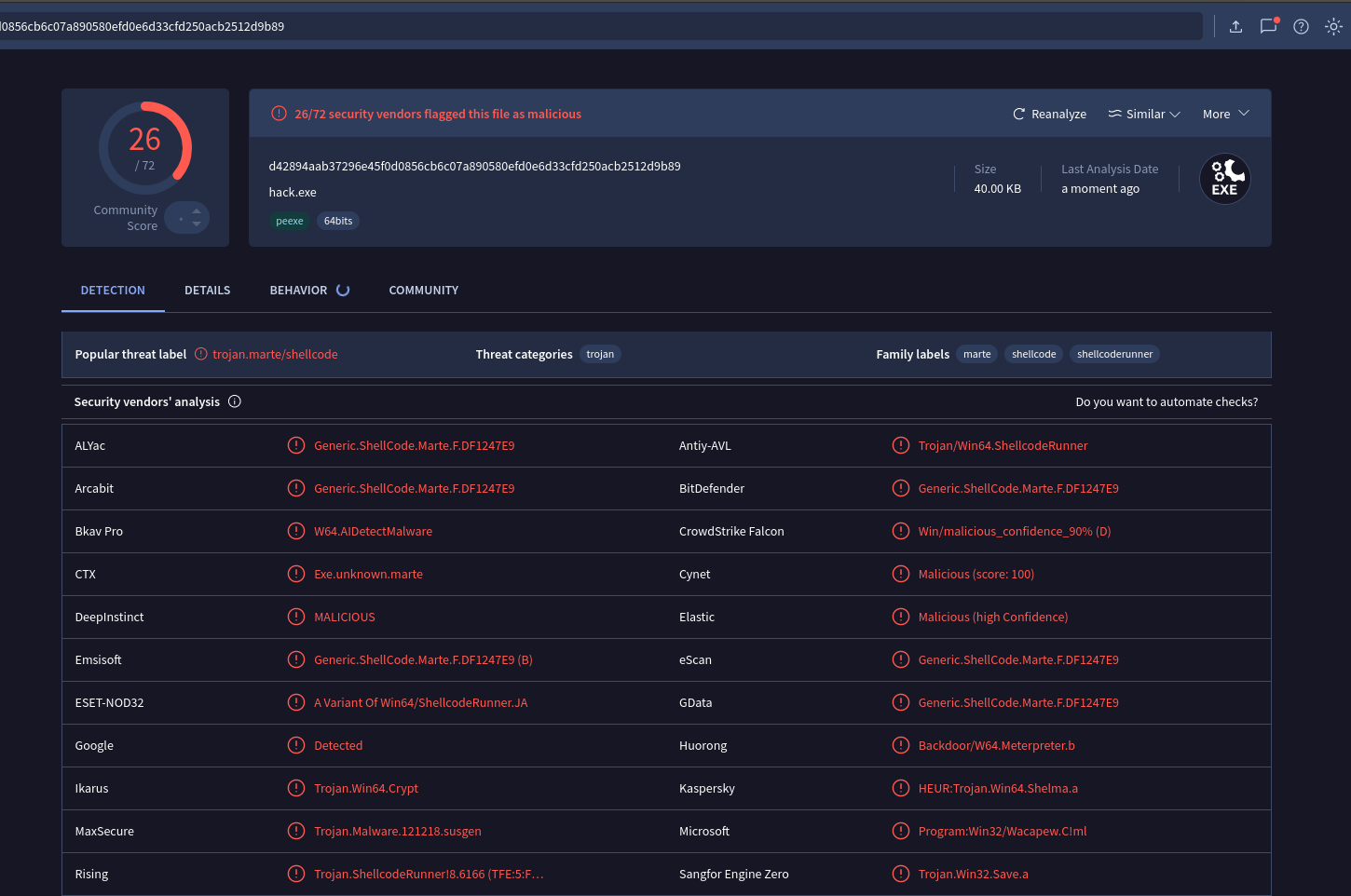
Task: Switch to the DETAILS tab
Action: point(208,291)
